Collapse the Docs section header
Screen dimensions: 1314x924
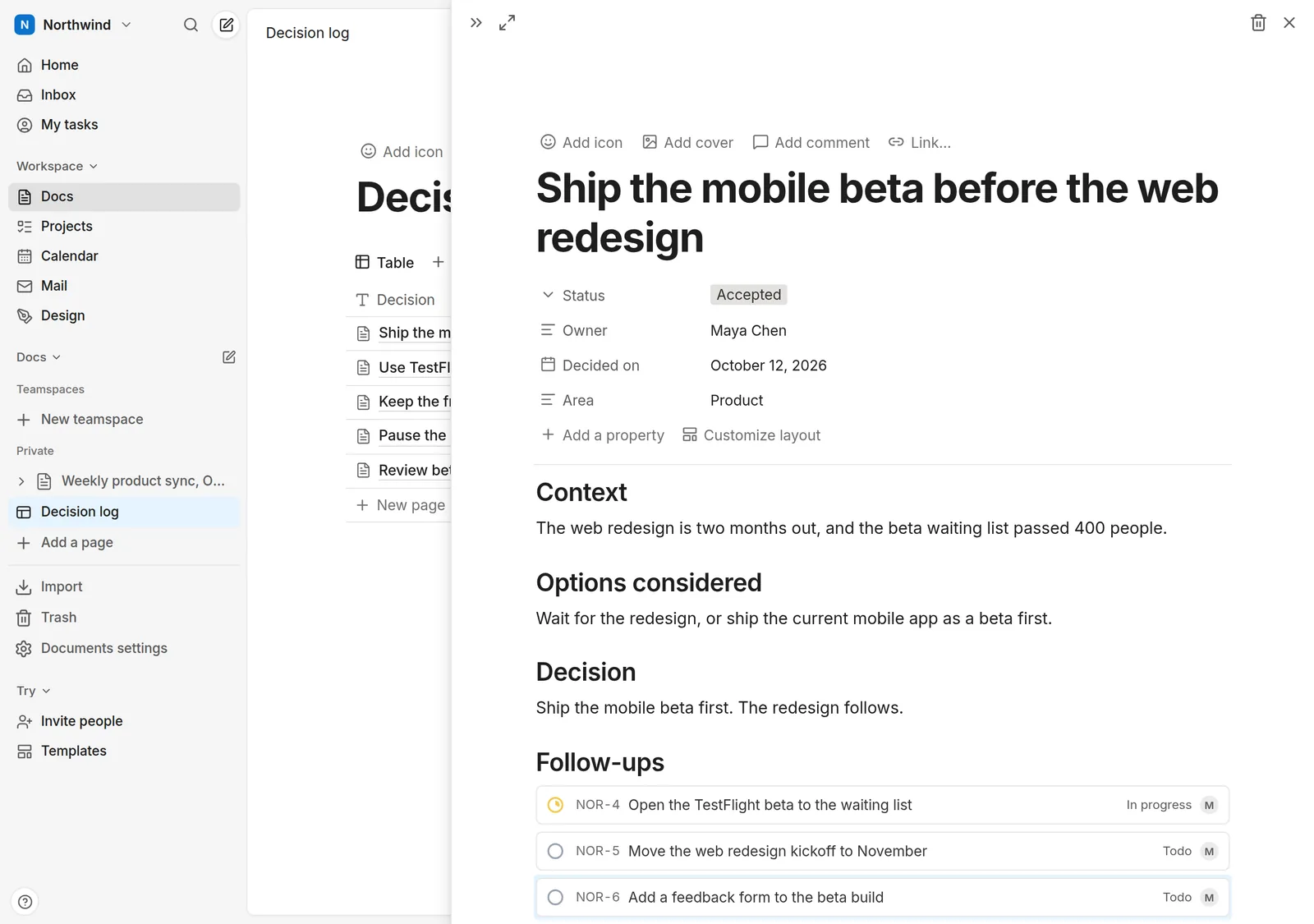pyautogui.click(x=39, y=357)
